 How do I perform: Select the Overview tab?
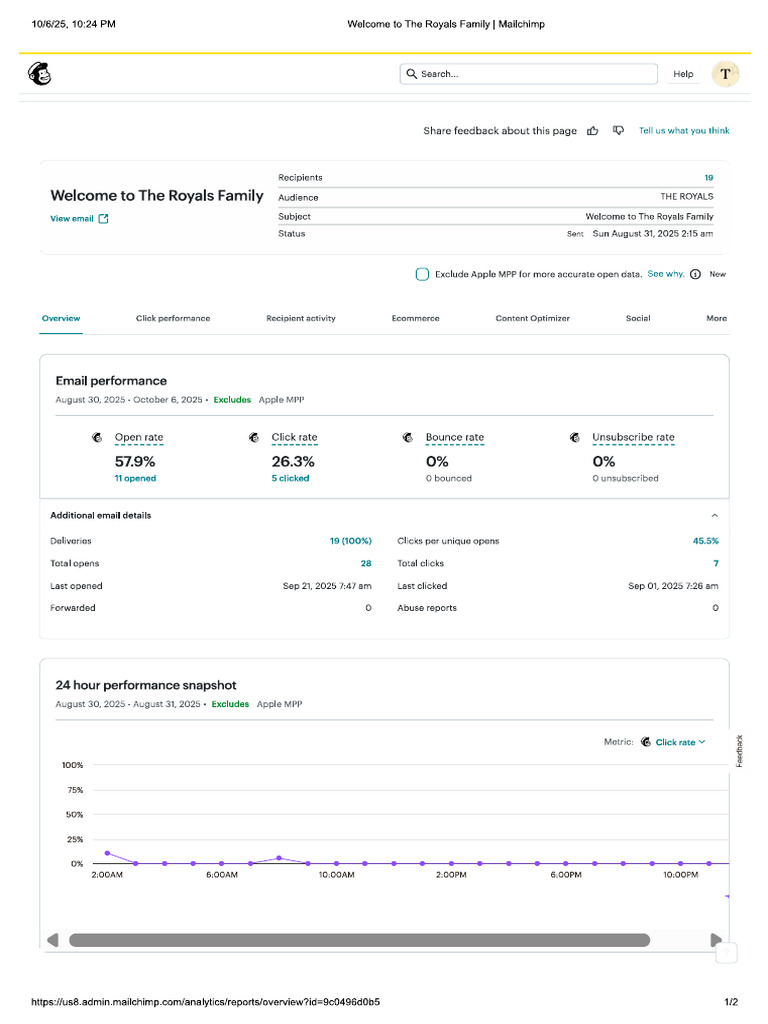pos(61,318)
